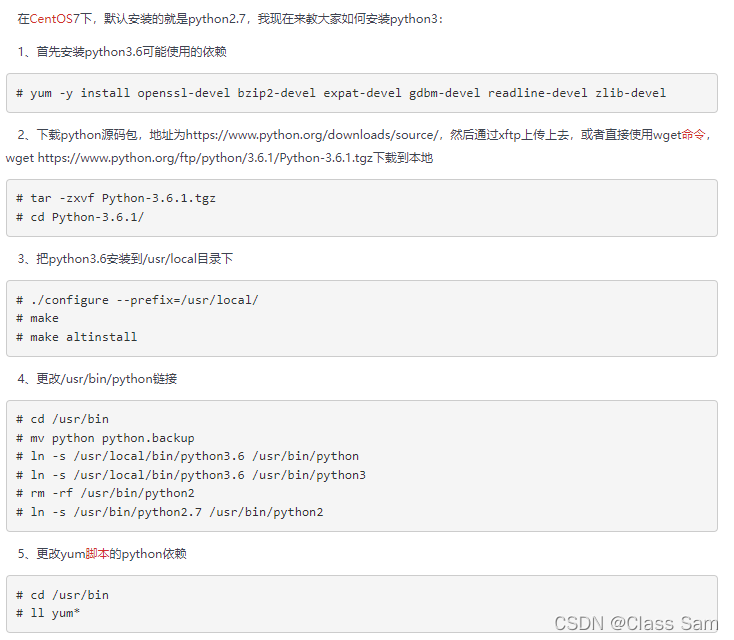Click the tar -zxvf Python-3.6.1.tgz line
Screen dimensions: 734x640
116,199
